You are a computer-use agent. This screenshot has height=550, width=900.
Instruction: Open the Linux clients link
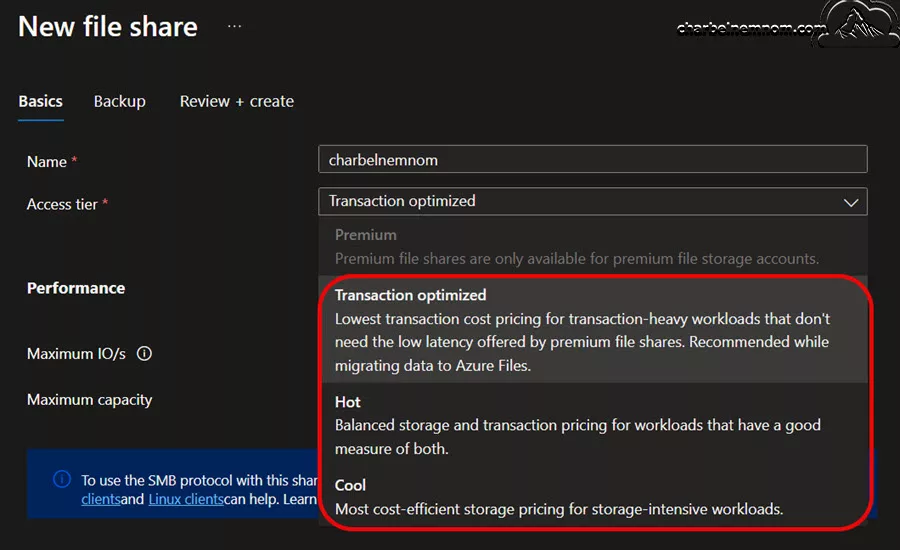coord(186,499)
